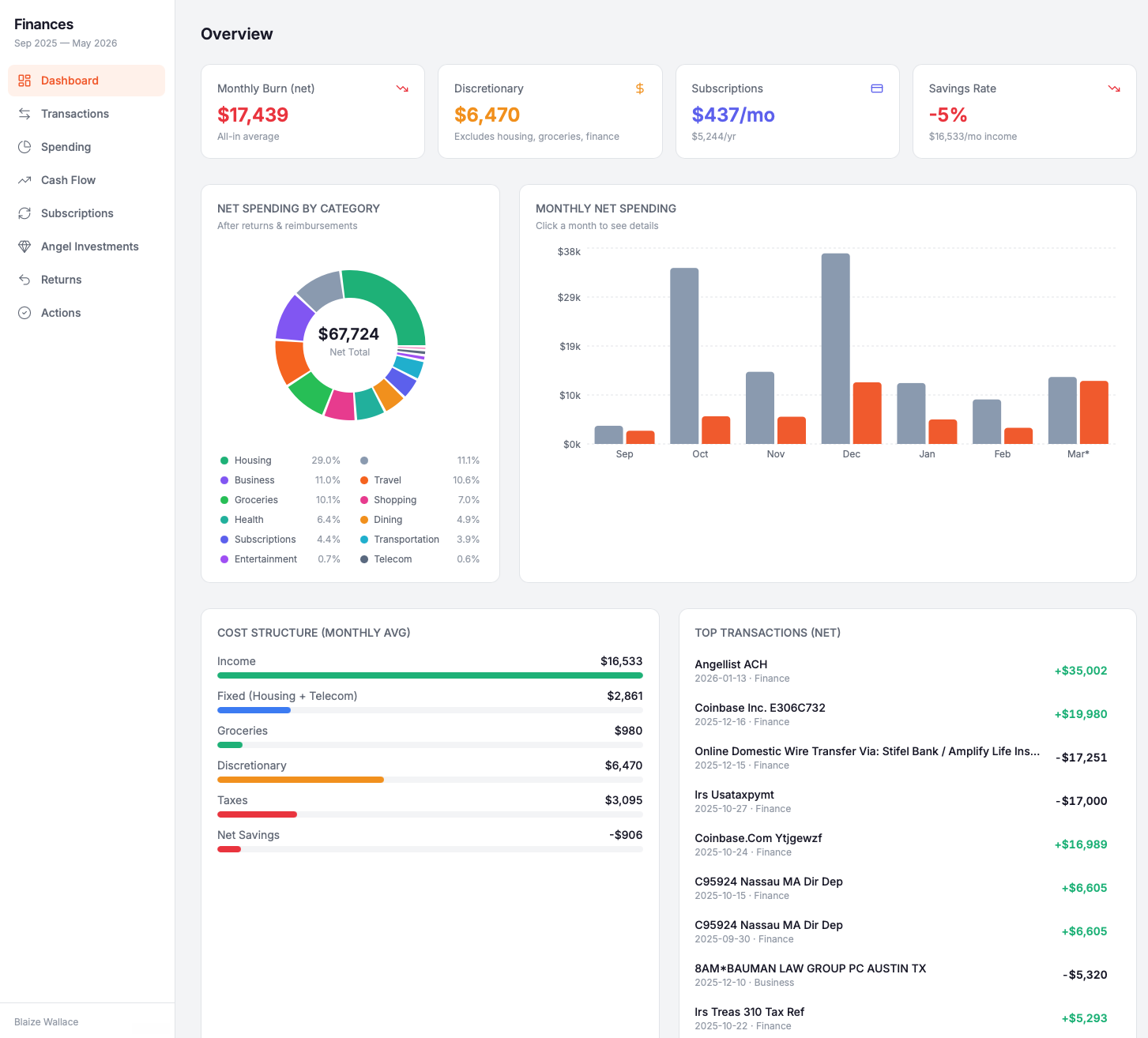Select the Mar* orange bar in chart
The image size is (1148, 1038).
click(x=1094, y=412)
